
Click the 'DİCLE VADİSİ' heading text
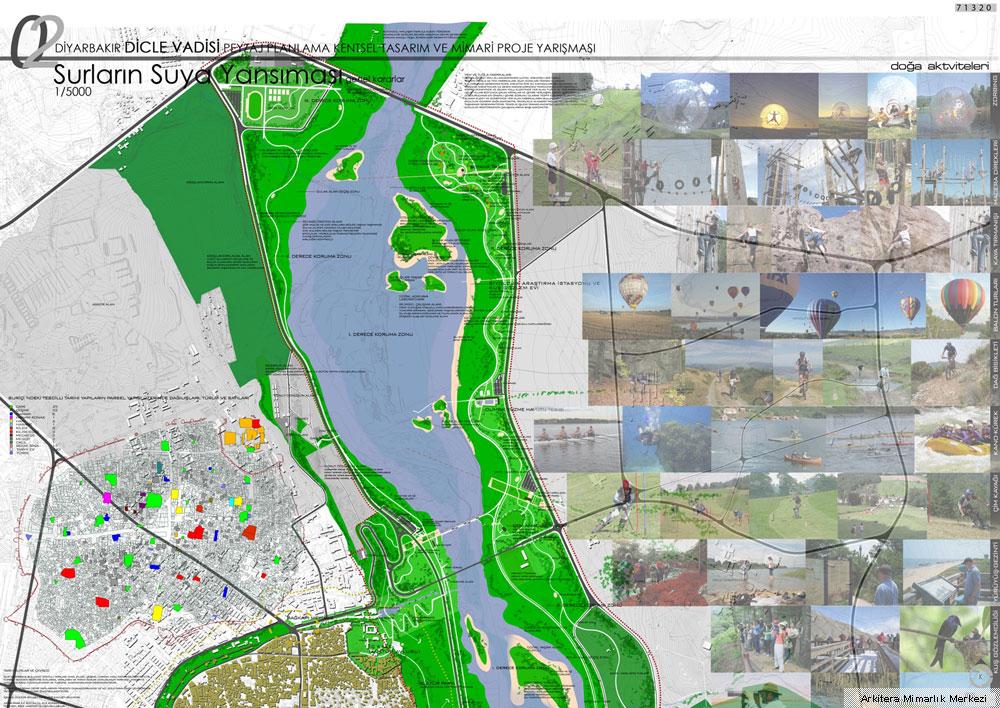coord(172,47)
